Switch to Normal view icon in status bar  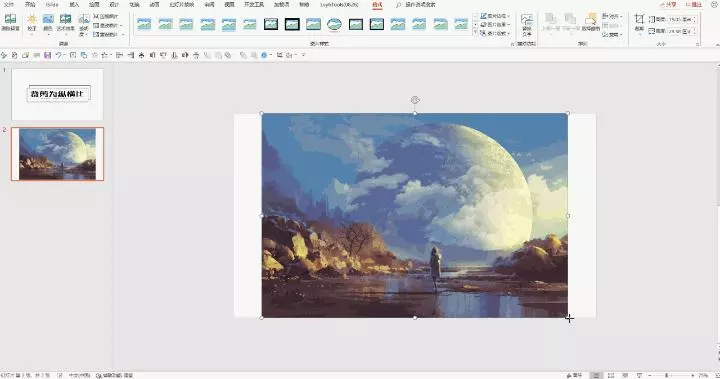pyautogui.click(x=596, y=375)
